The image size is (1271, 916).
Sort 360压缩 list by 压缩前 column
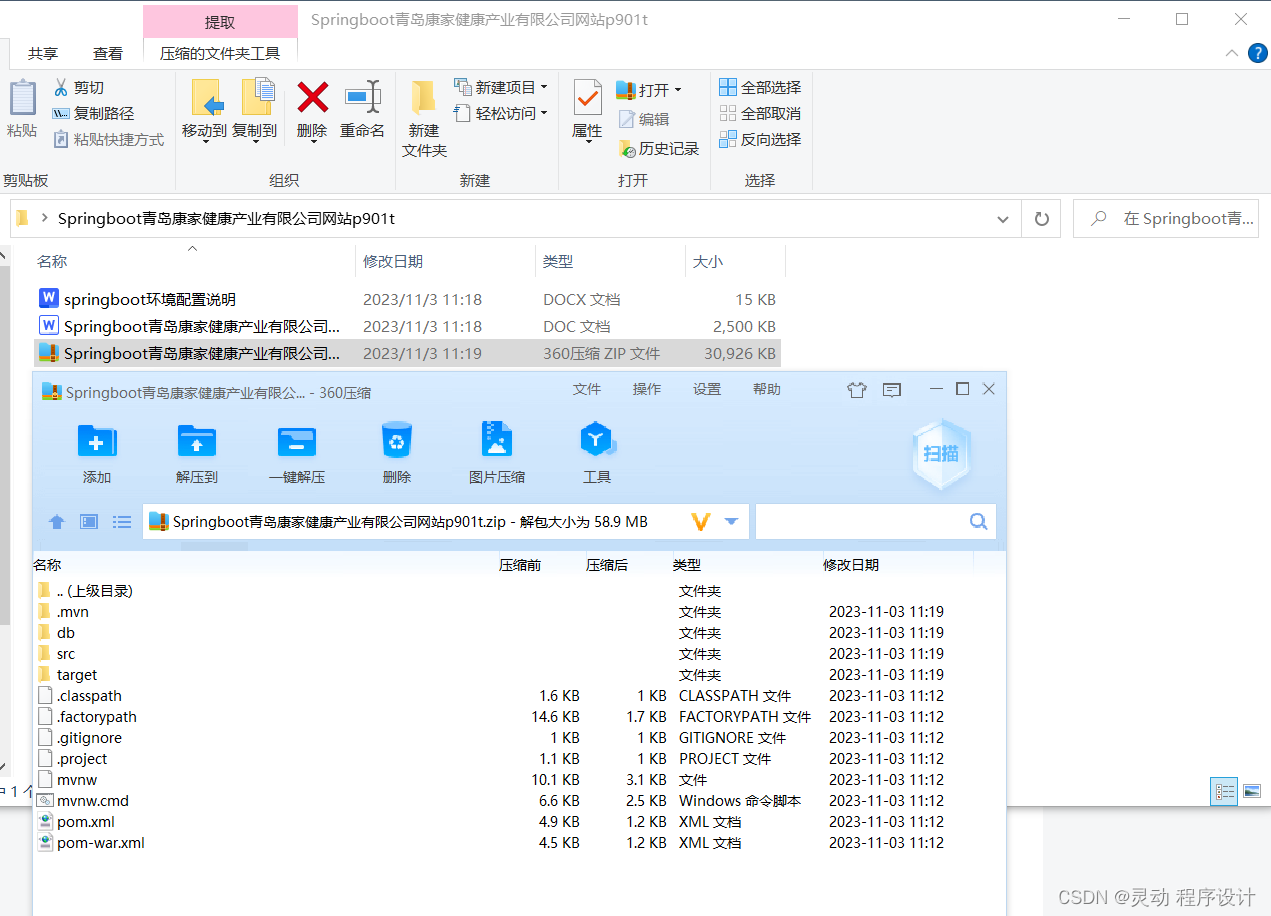pos(520,565)
